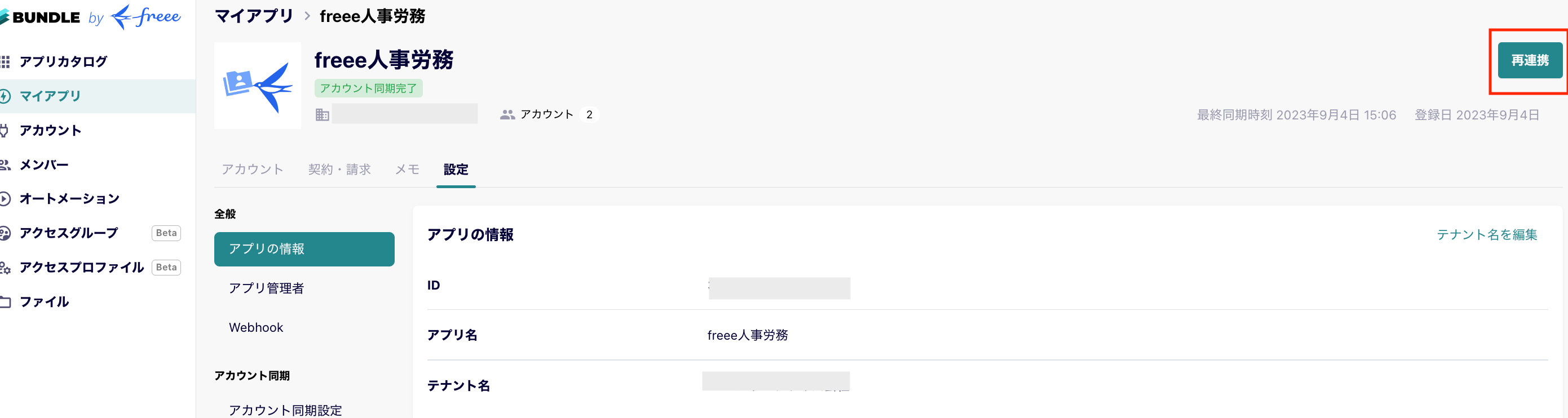This screenshot has width=1568, height=418.
Task: Open アカウント in the left sidebar
Action: click(50, 130)
